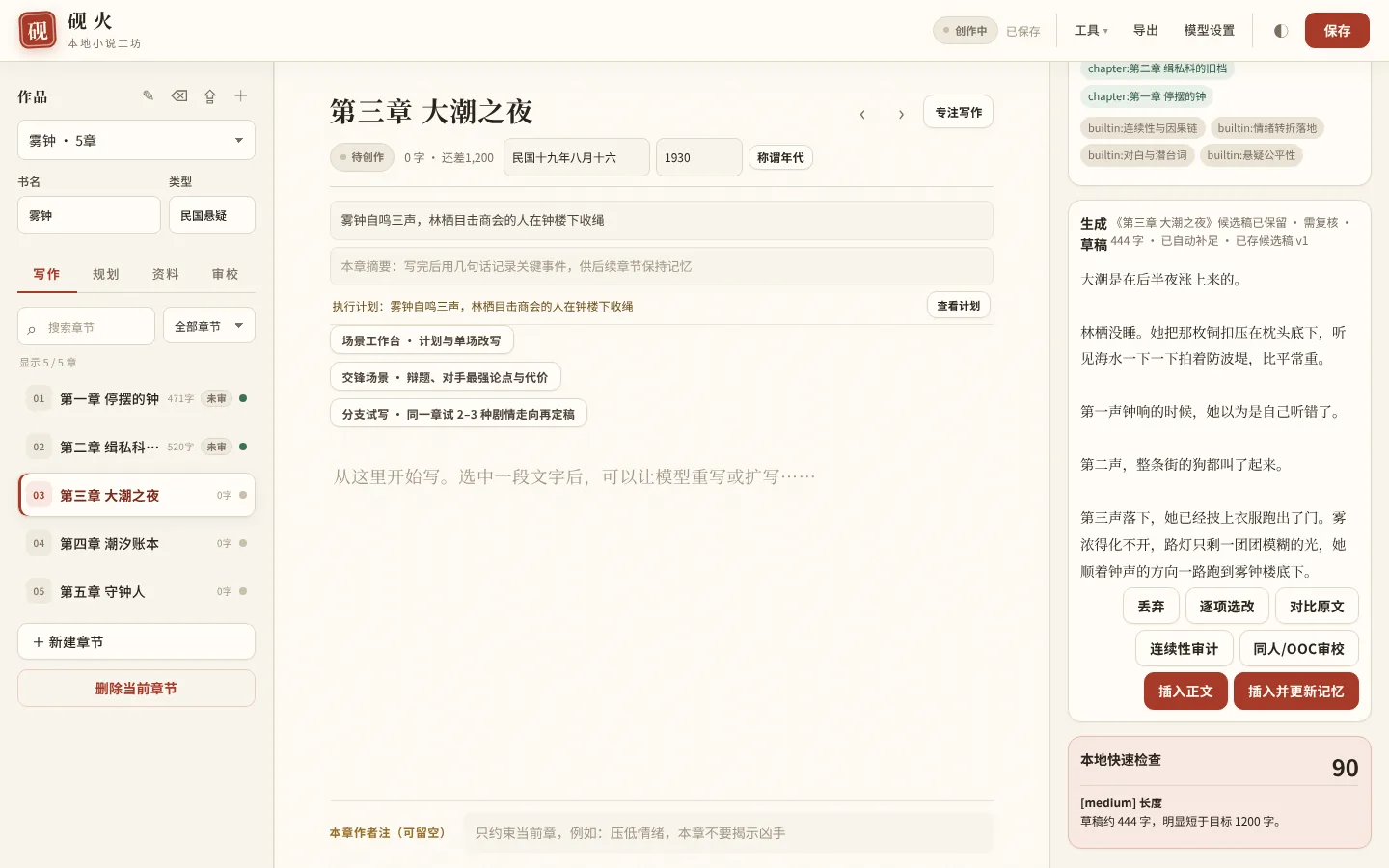Open 模型设置
Viewport: 1389px width, 868px height.
(x=1209, y=31)
